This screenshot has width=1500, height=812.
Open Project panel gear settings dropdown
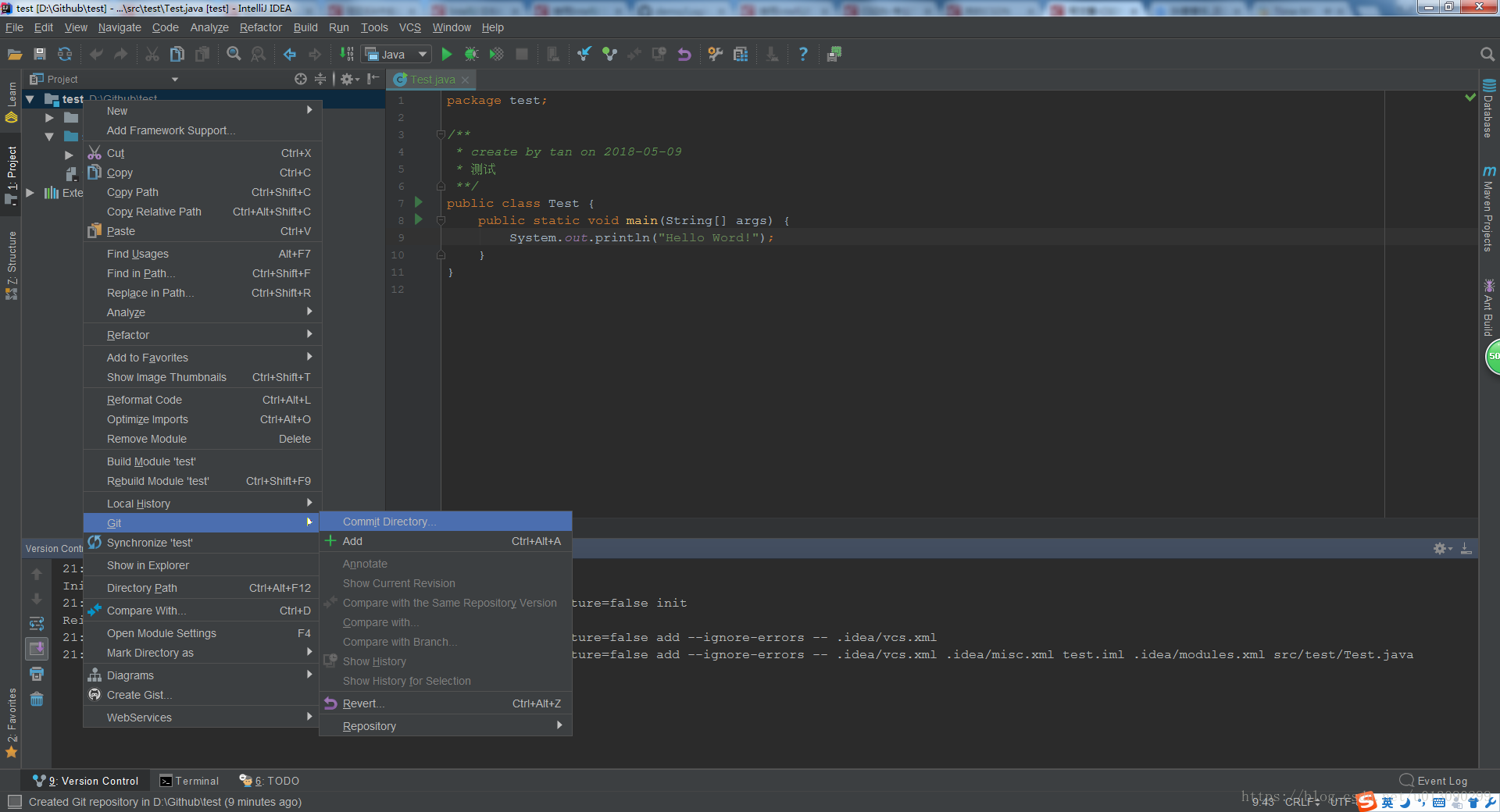tap(349, 79)
